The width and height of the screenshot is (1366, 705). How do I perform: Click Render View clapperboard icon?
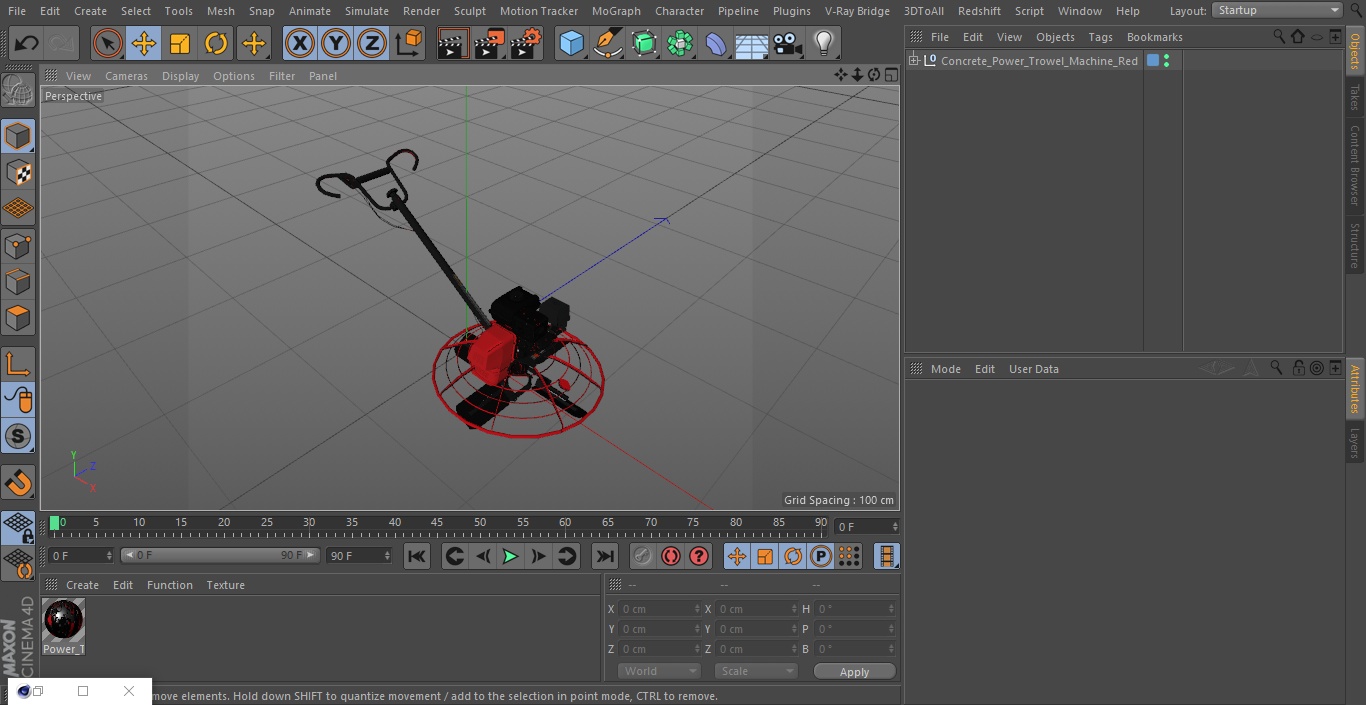(453, 43)
